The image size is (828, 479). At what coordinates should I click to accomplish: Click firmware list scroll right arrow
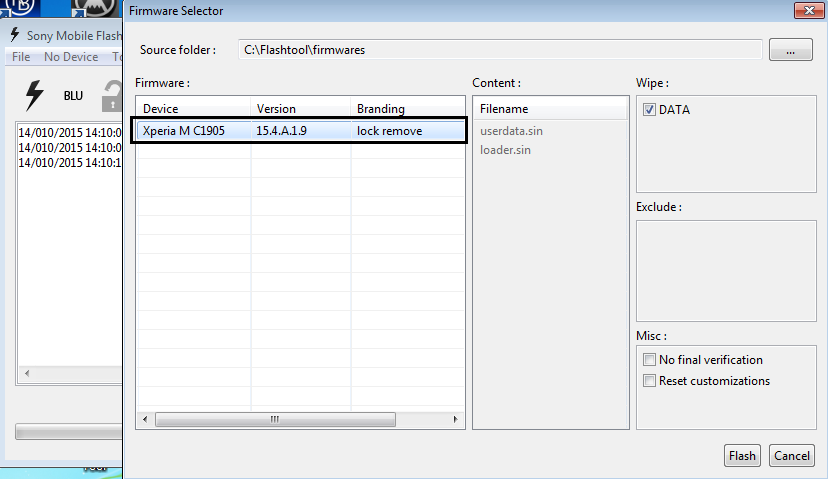455,419
